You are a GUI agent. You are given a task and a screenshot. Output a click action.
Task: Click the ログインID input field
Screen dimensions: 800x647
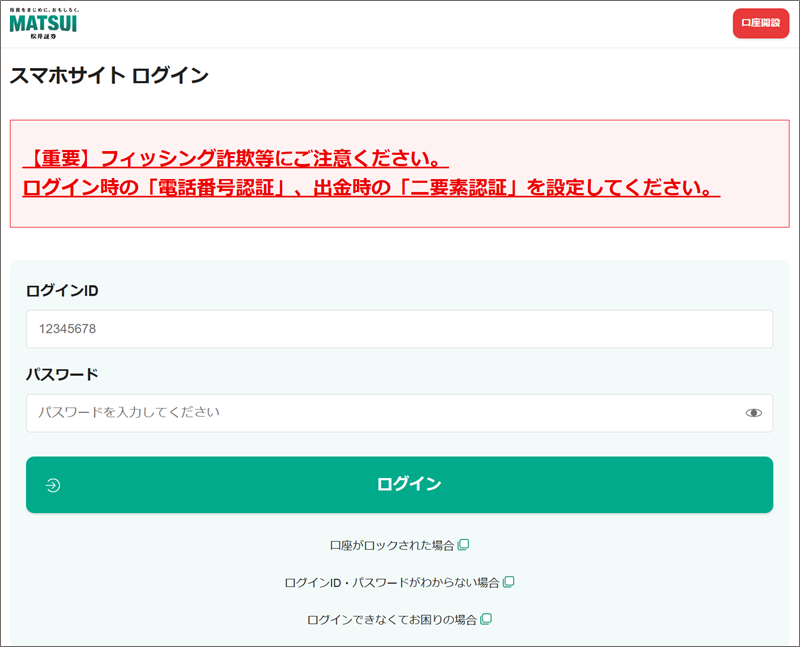coord(399,329)
